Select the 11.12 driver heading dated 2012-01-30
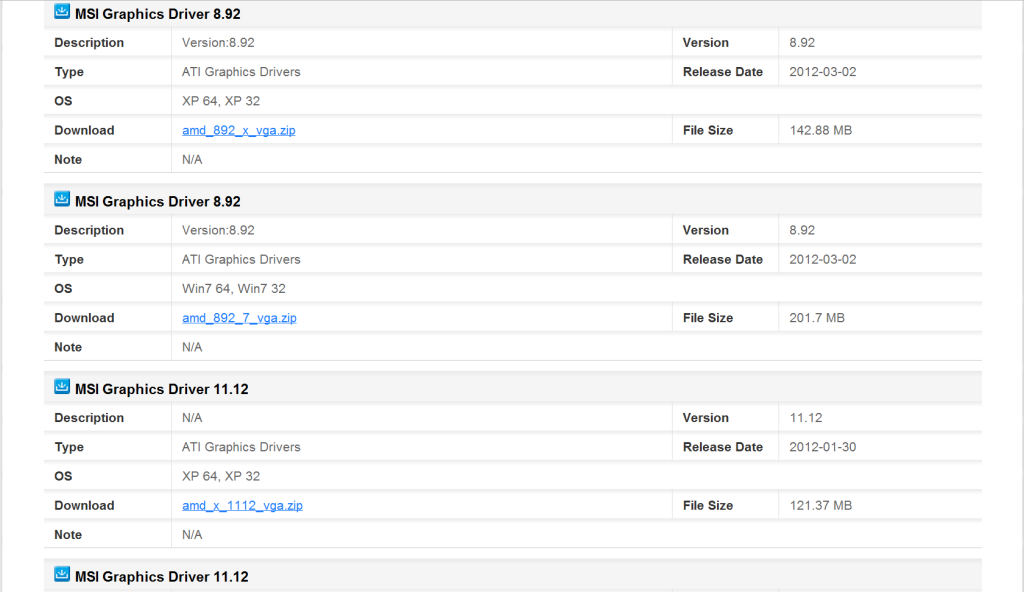The image size is (1024, 592). (x=161, y=389)
